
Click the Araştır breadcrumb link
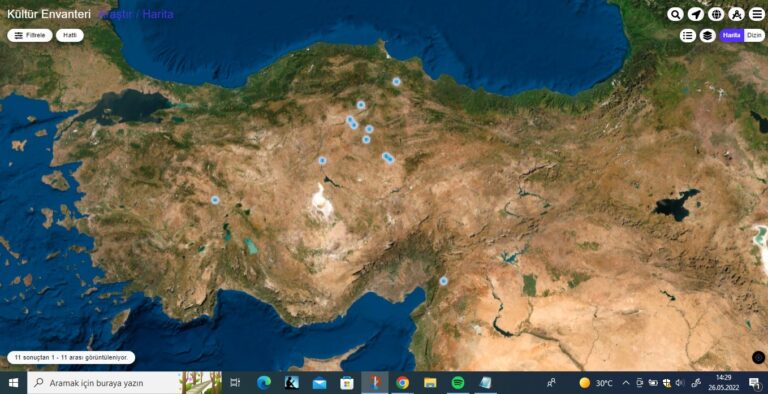click(116, 14)
